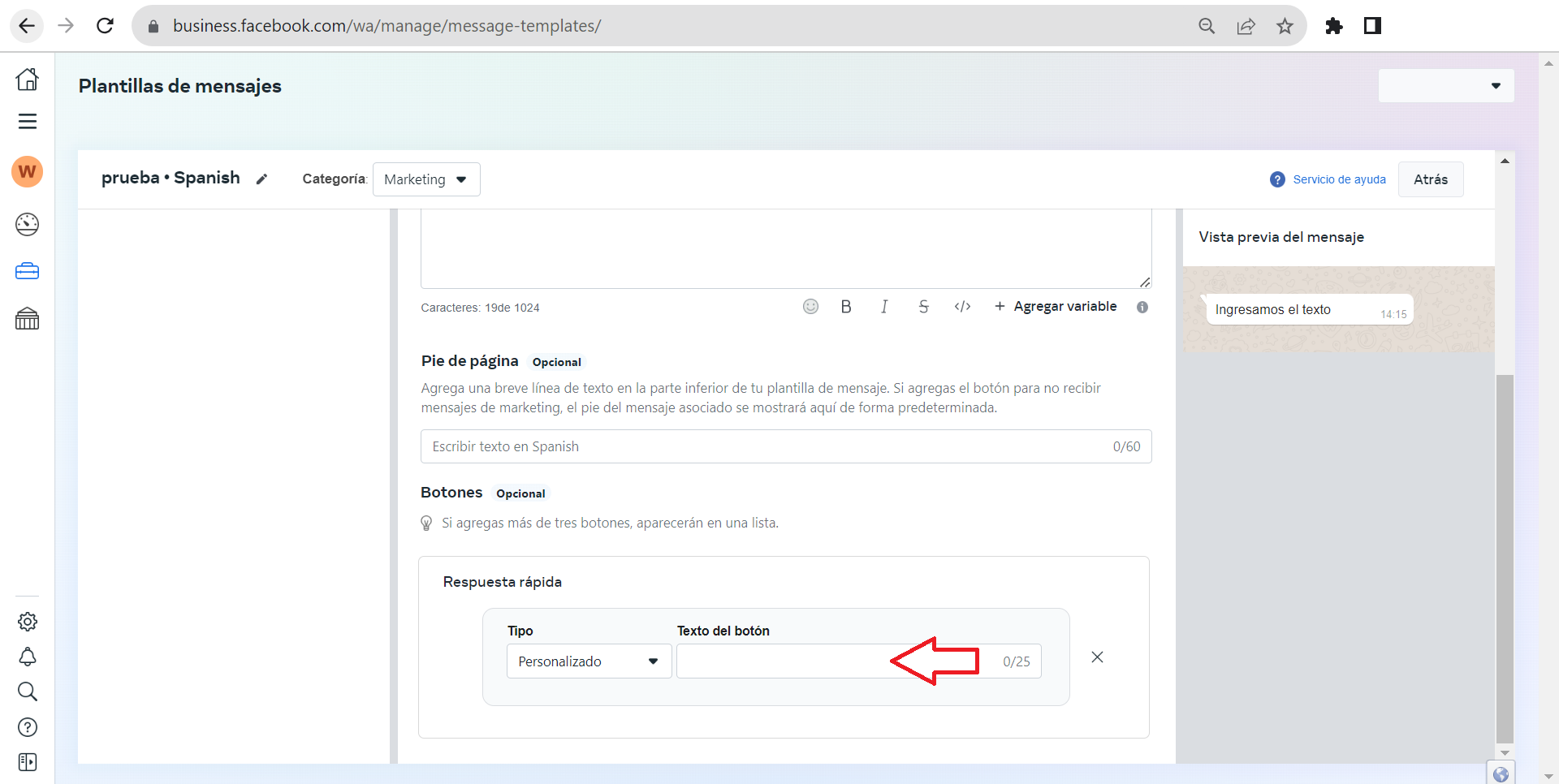
Task: Click the 'Plantillas de mensajes' heading
Action: click(180, 86)
